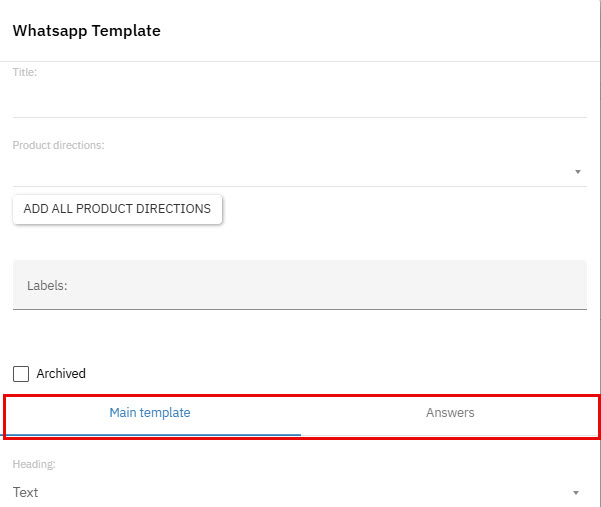Screen dimensions: 601x507
Task: Switch to the Main template tab
Action: pyautogui.click(x=150, y=412)
